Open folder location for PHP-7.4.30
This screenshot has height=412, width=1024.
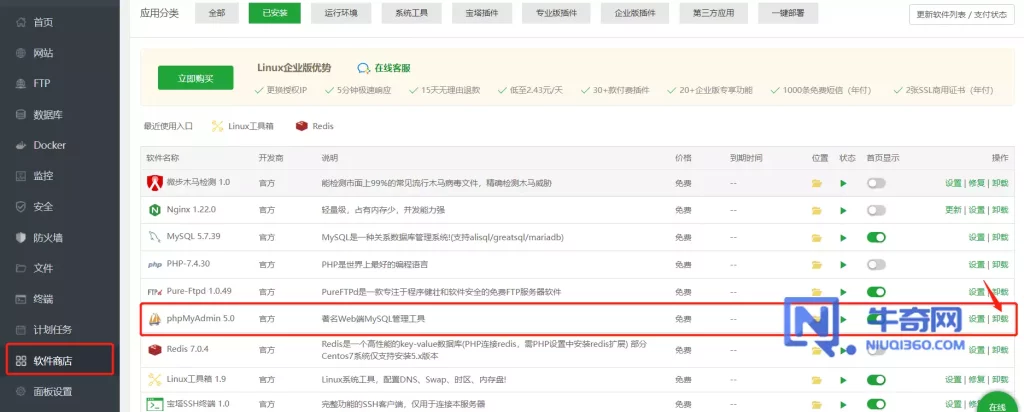coord(816,264)
